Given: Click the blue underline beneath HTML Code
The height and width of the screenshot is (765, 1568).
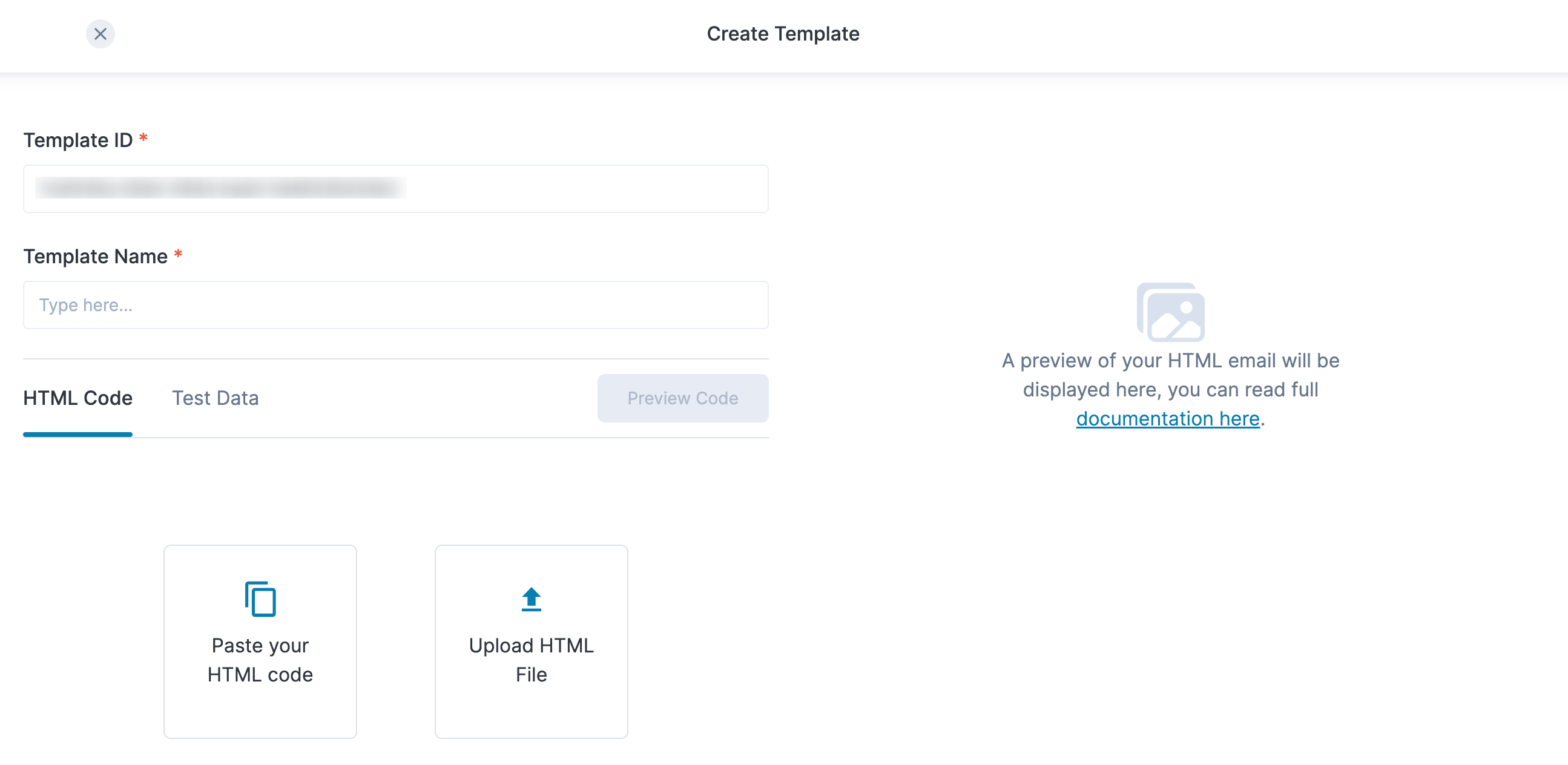Looking at the screenshot, I should [78, 435].
